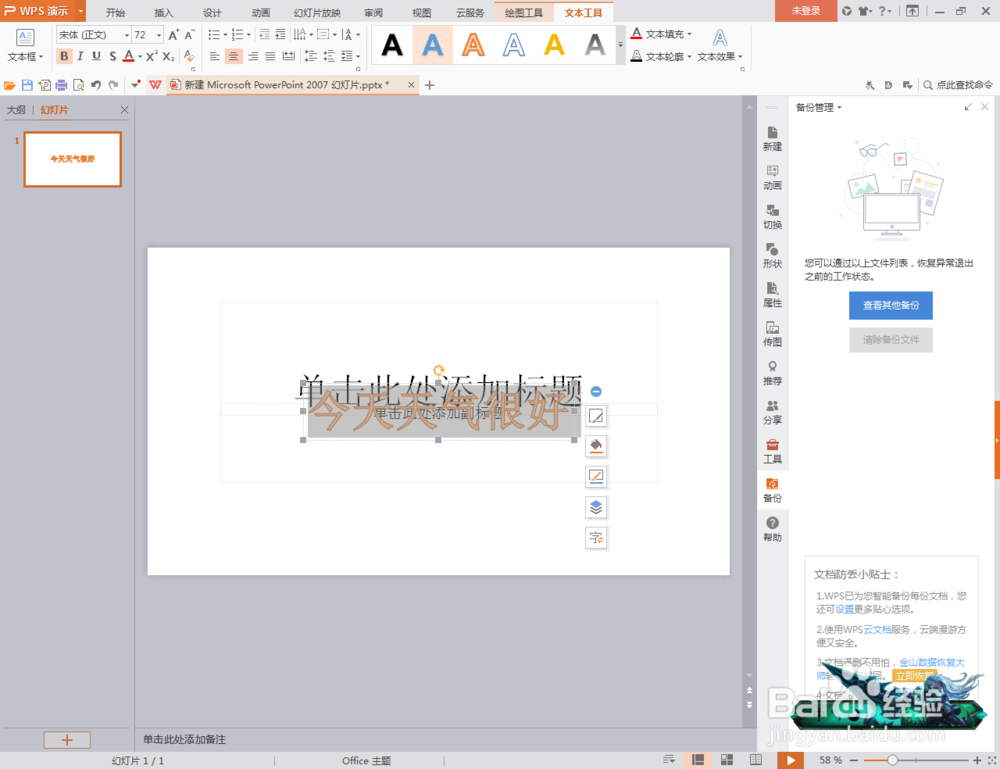Open the Design ribbon tab
The height and width of the screenshot is (769, 1000).
coord(212,12)
